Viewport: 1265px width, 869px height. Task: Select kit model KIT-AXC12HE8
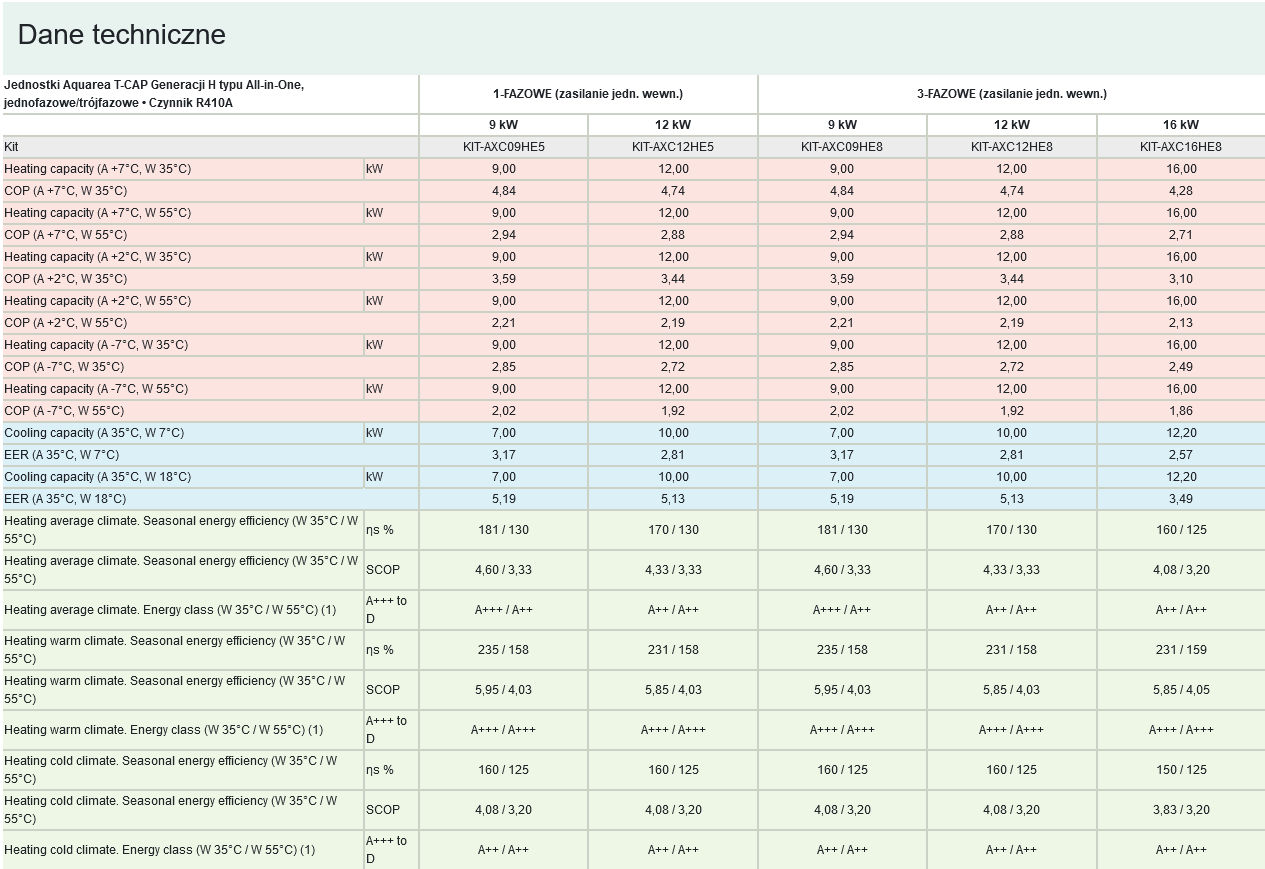[1011, 147]
